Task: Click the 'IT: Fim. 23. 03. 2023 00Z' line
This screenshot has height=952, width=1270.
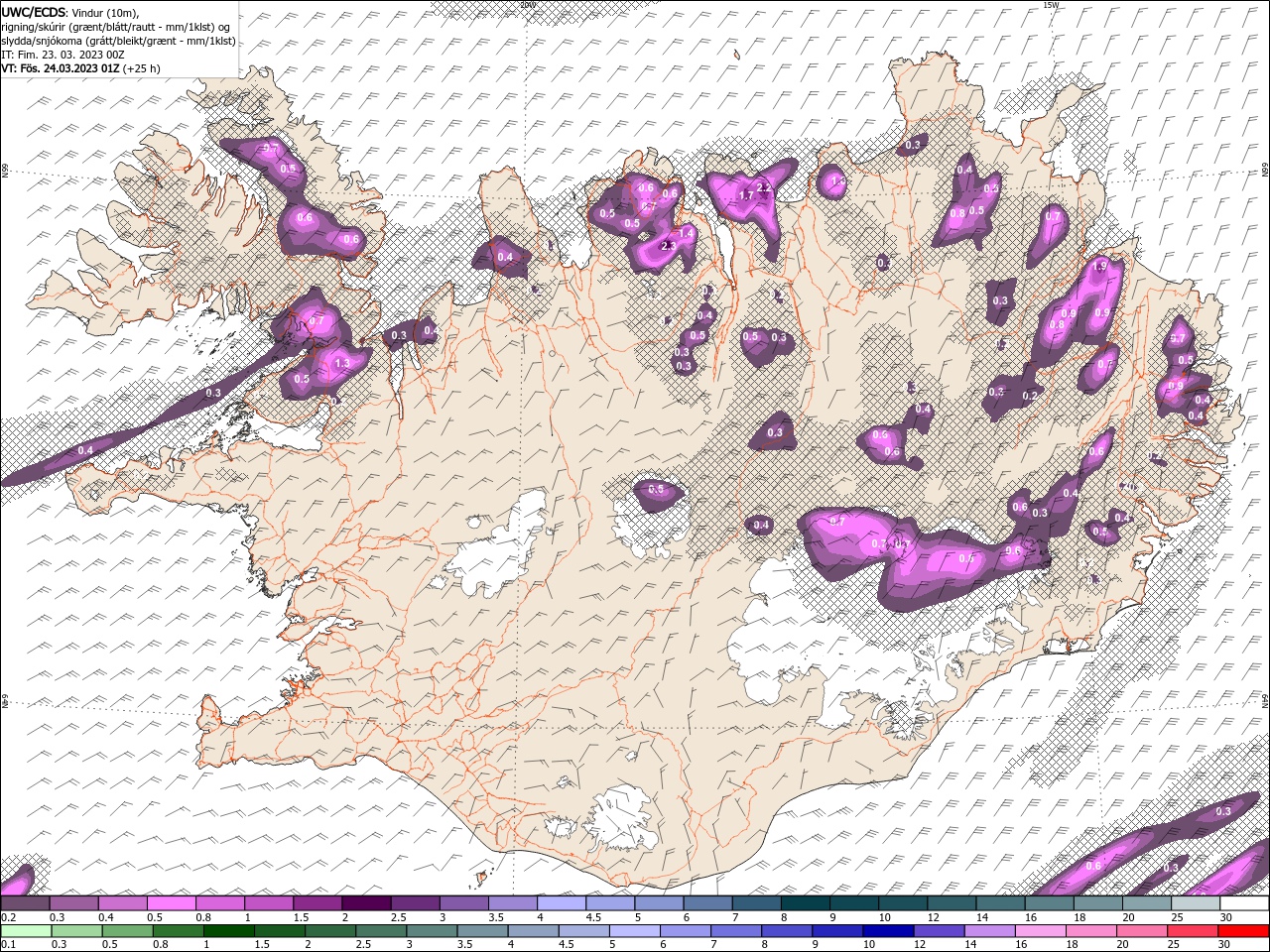Action: coord(63,55)
